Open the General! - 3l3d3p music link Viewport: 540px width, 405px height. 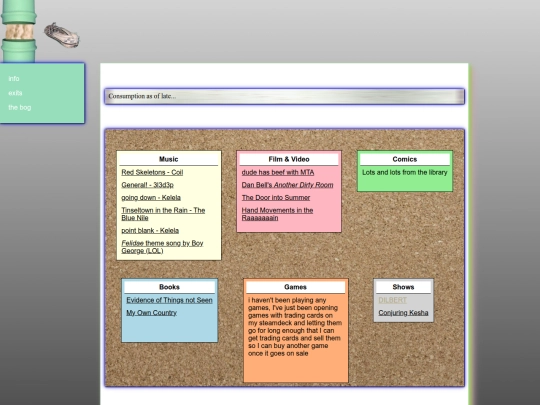coord(147,185)
